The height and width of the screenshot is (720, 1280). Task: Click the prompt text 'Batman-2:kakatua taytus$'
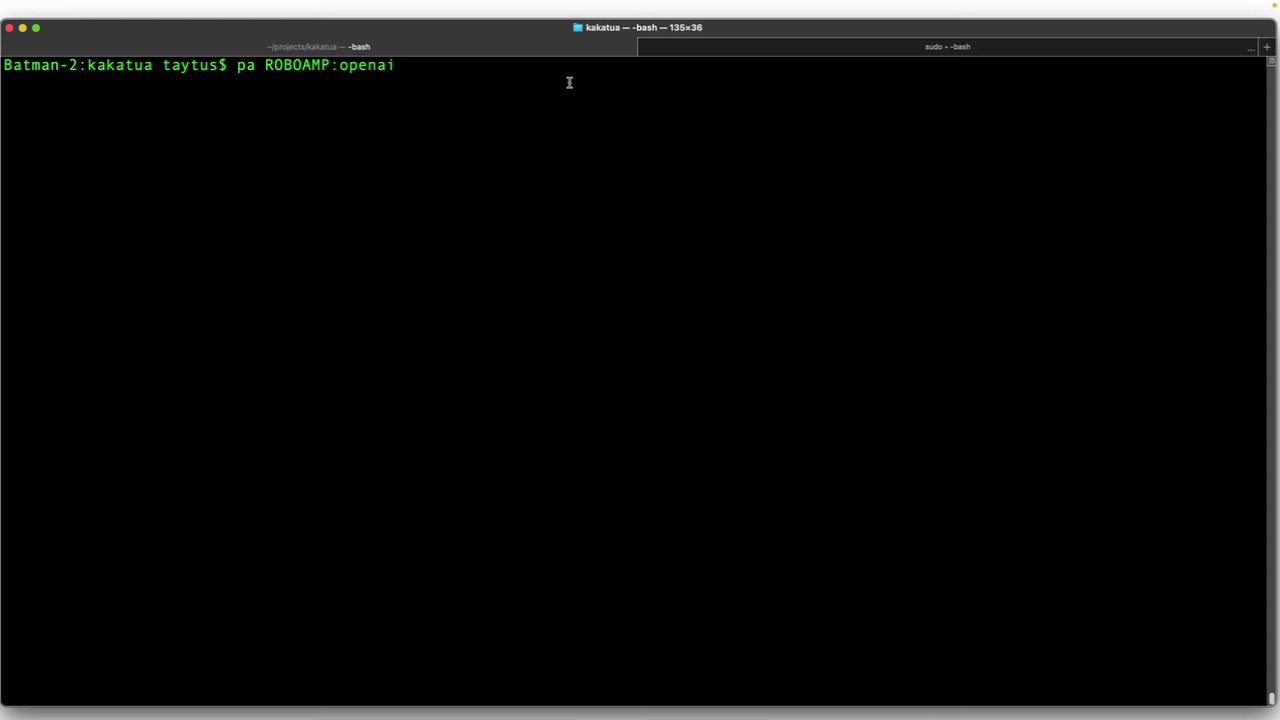[x=115, y=65]
